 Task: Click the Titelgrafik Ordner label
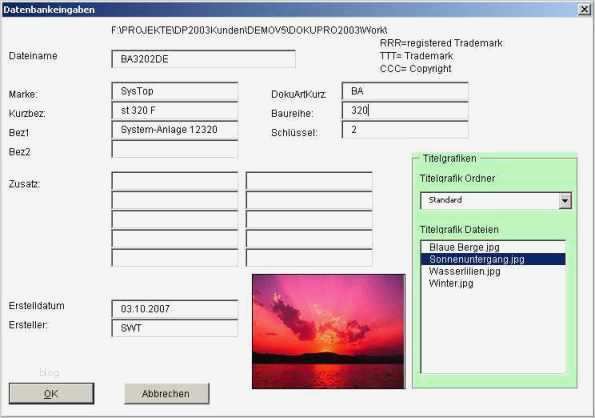(x=457, y=179)
